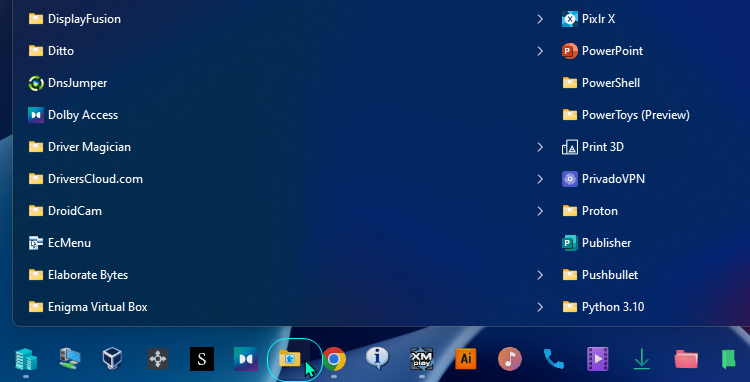Image resolution: width=750 pixels, height=382 pixels.
Task: Expand the Driver Magician submenu arrow
Action: coord(540,147)
